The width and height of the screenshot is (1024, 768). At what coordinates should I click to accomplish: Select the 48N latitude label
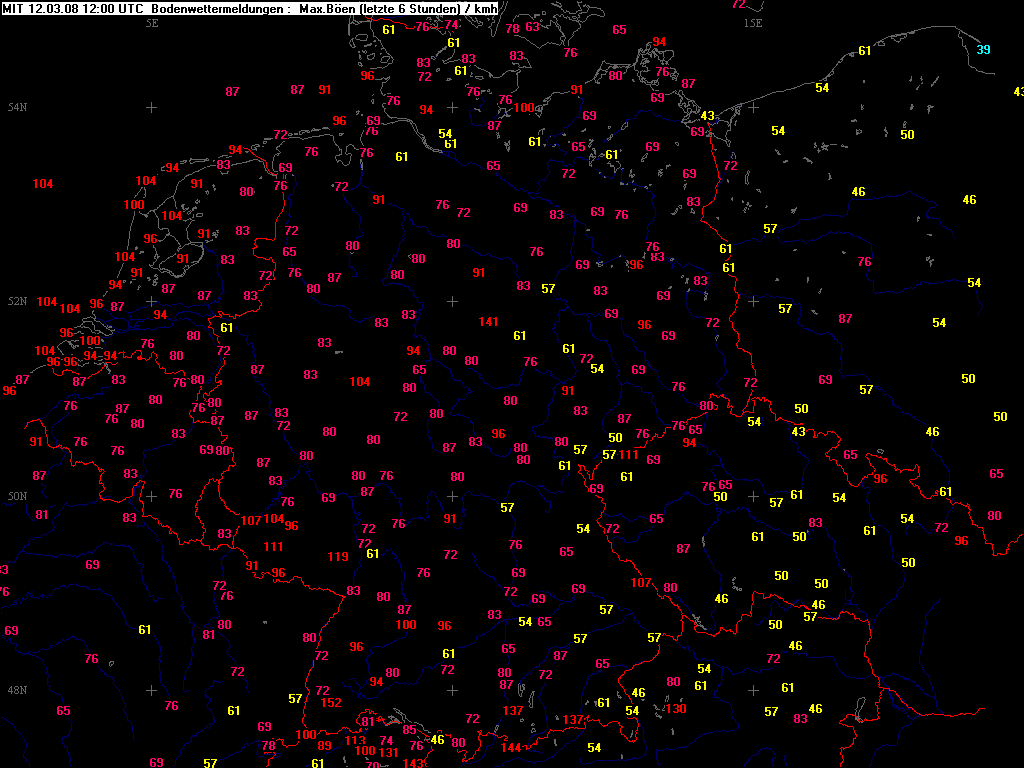[x=17, y=690]
